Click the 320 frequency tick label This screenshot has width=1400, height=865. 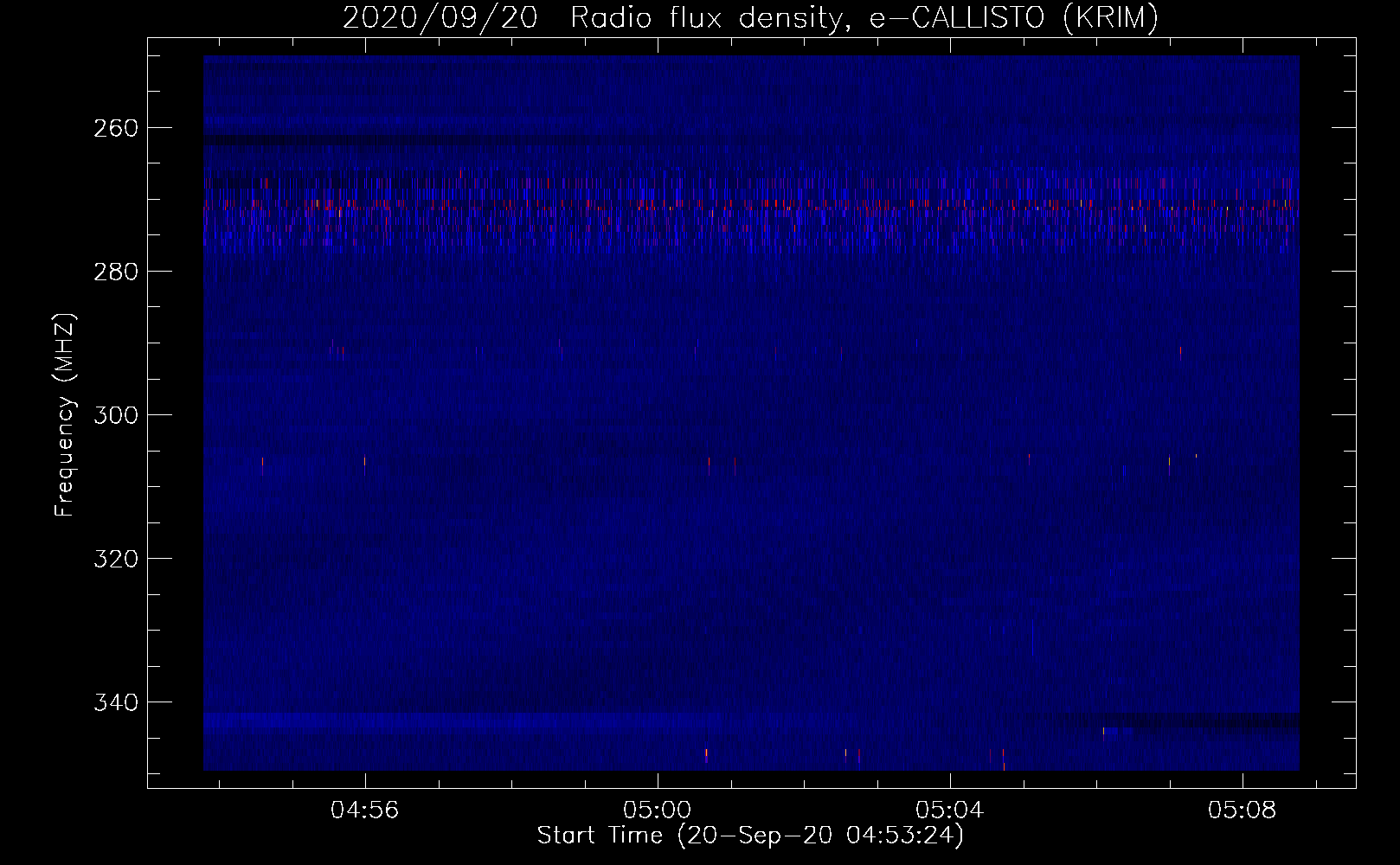pyautogui.click(x=114, y=559)
